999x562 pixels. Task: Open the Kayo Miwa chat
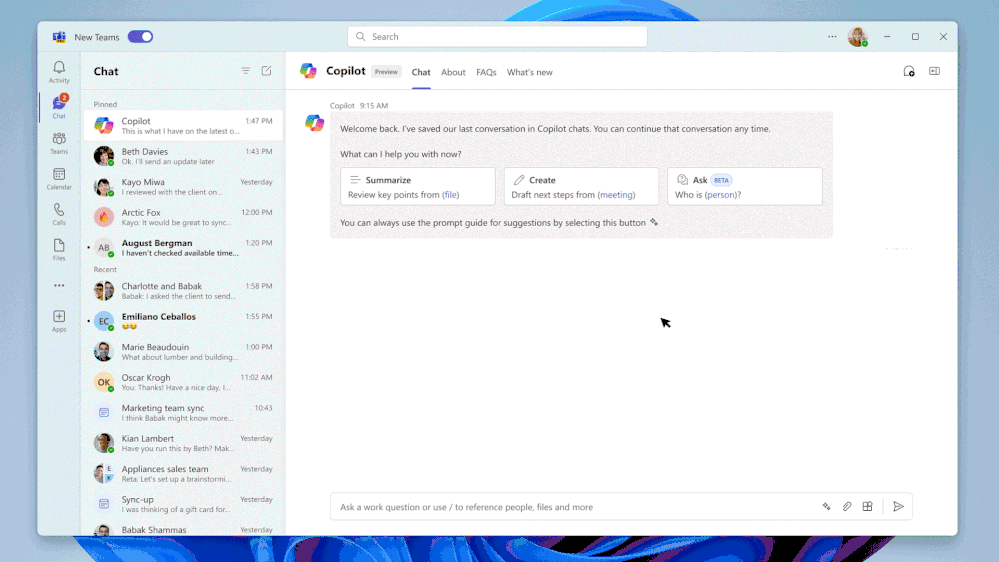tap(183, 187)
